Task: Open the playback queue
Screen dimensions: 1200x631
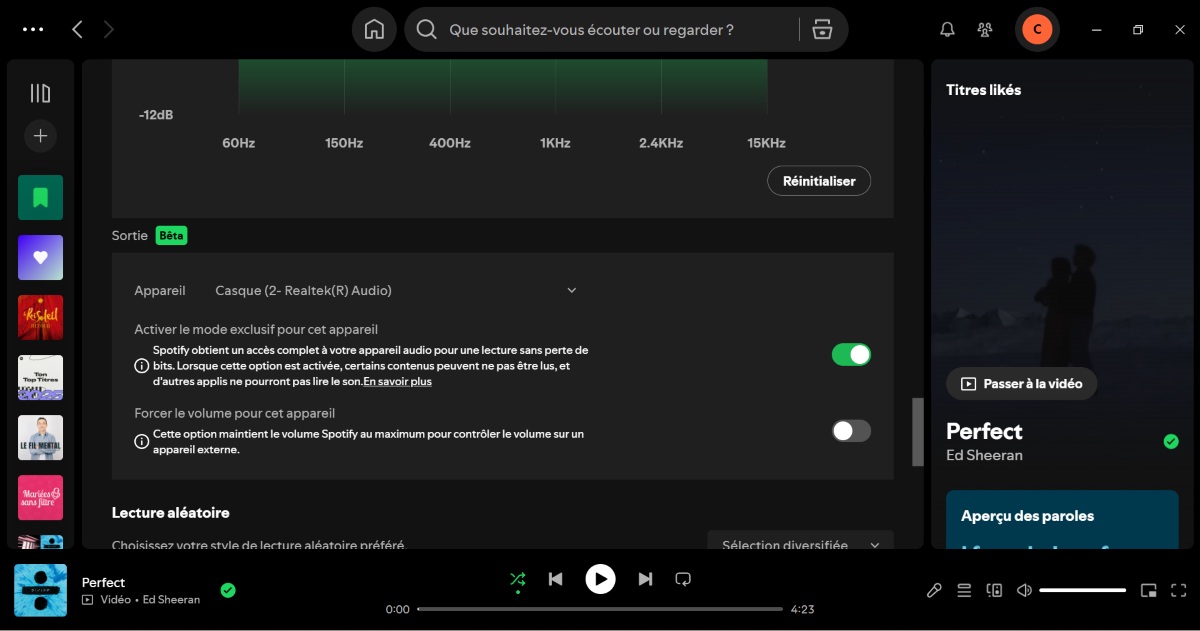Action: [964, 590]
